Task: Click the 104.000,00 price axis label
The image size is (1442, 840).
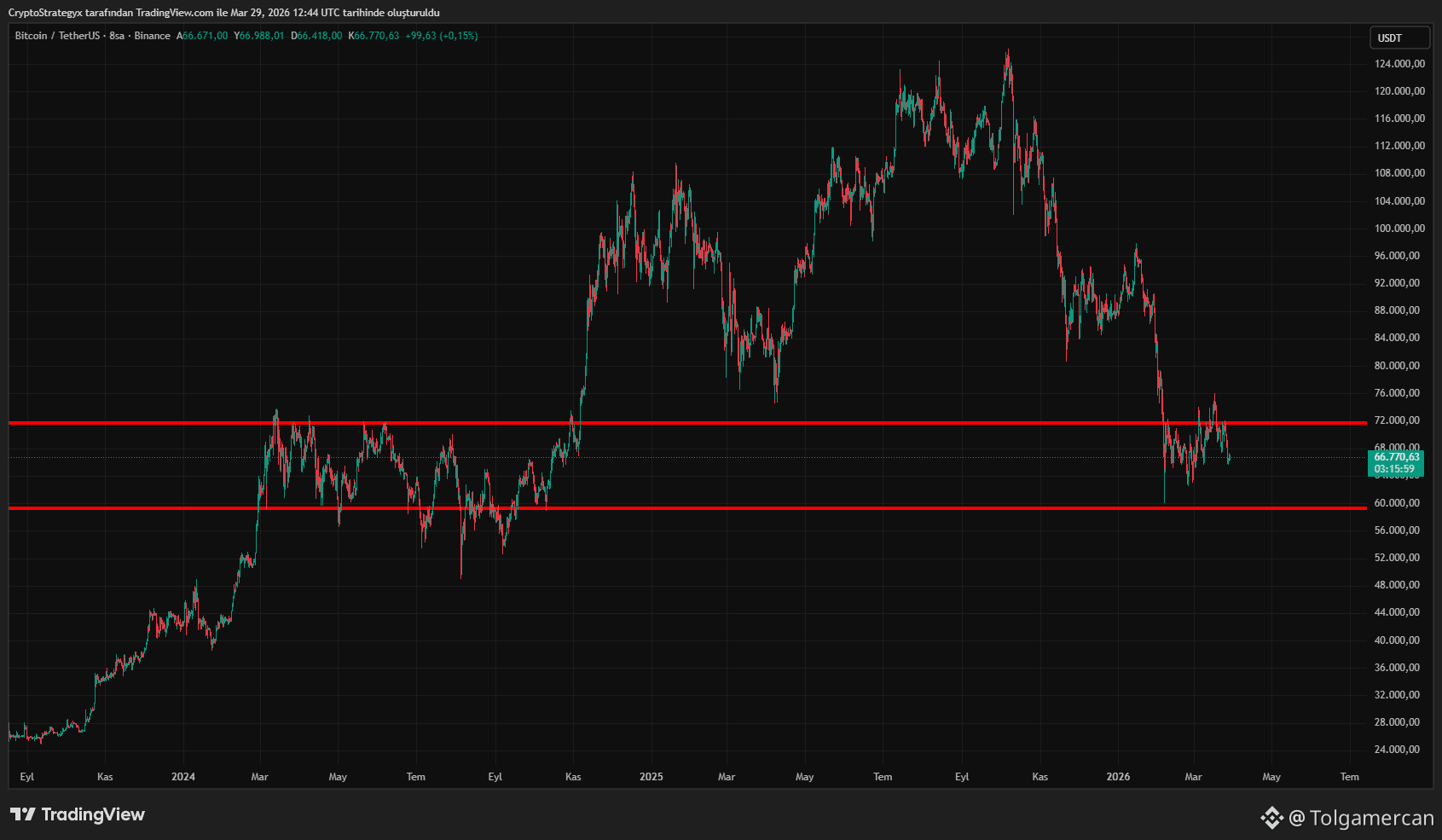Action: tap(1399, 201)
